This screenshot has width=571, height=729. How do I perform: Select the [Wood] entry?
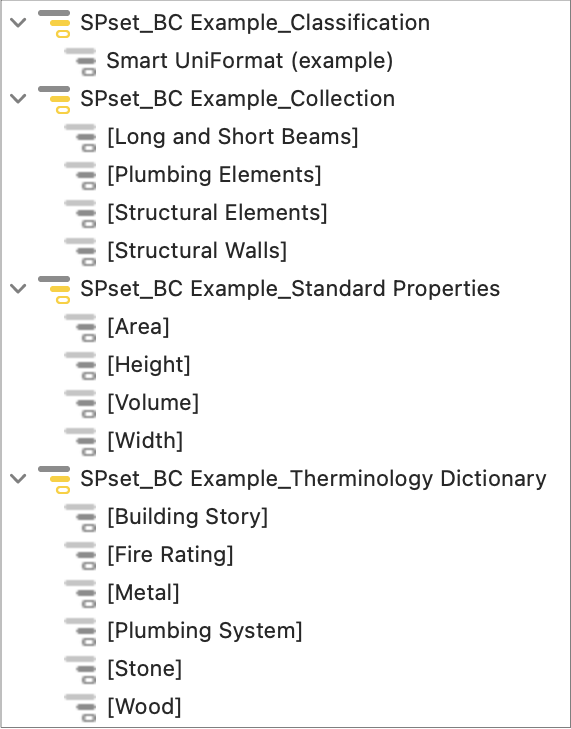point(144,707)
